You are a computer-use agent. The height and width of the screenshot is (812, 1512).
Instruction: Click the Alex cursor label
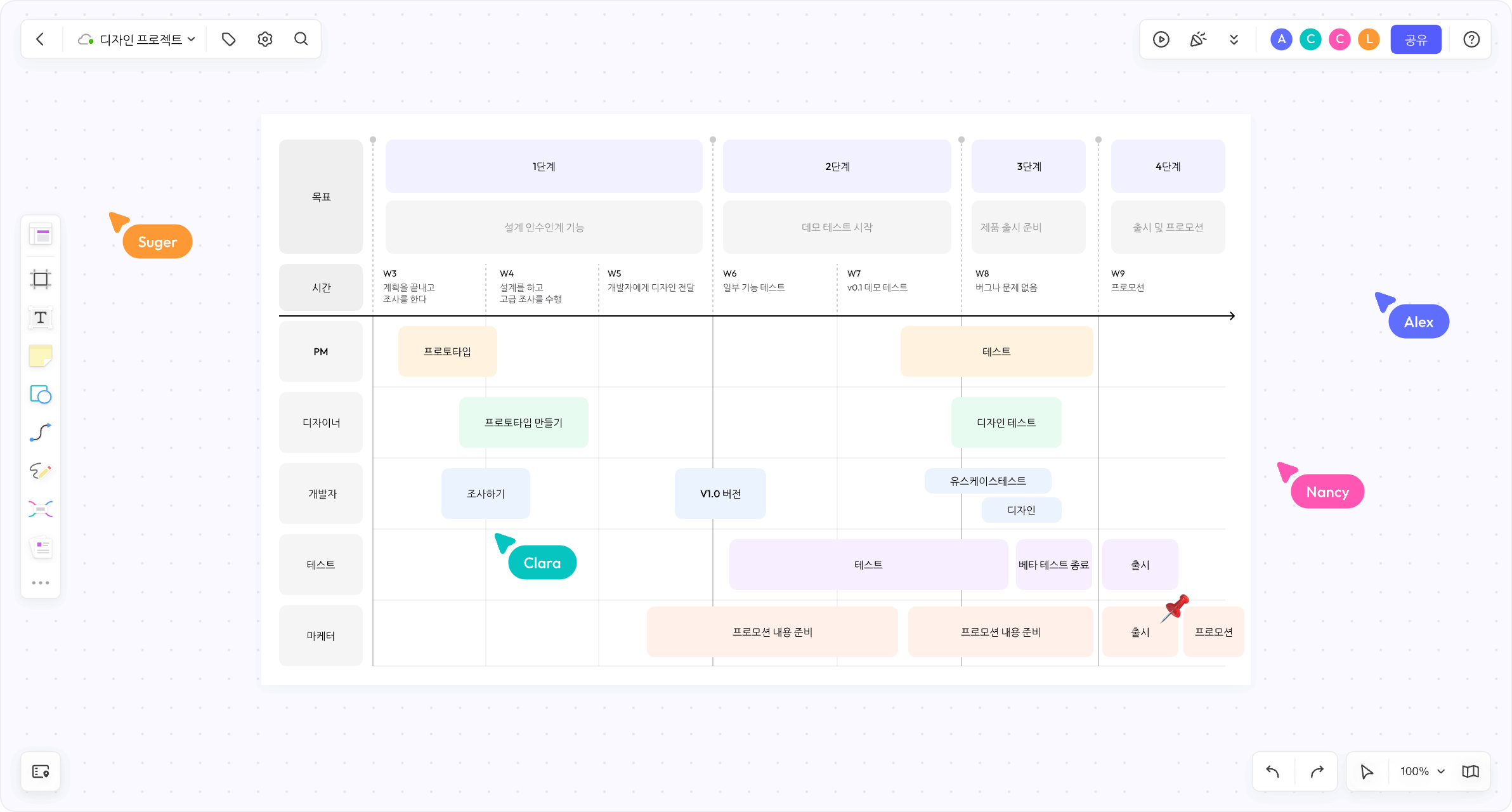click(x=1419, y=322)
